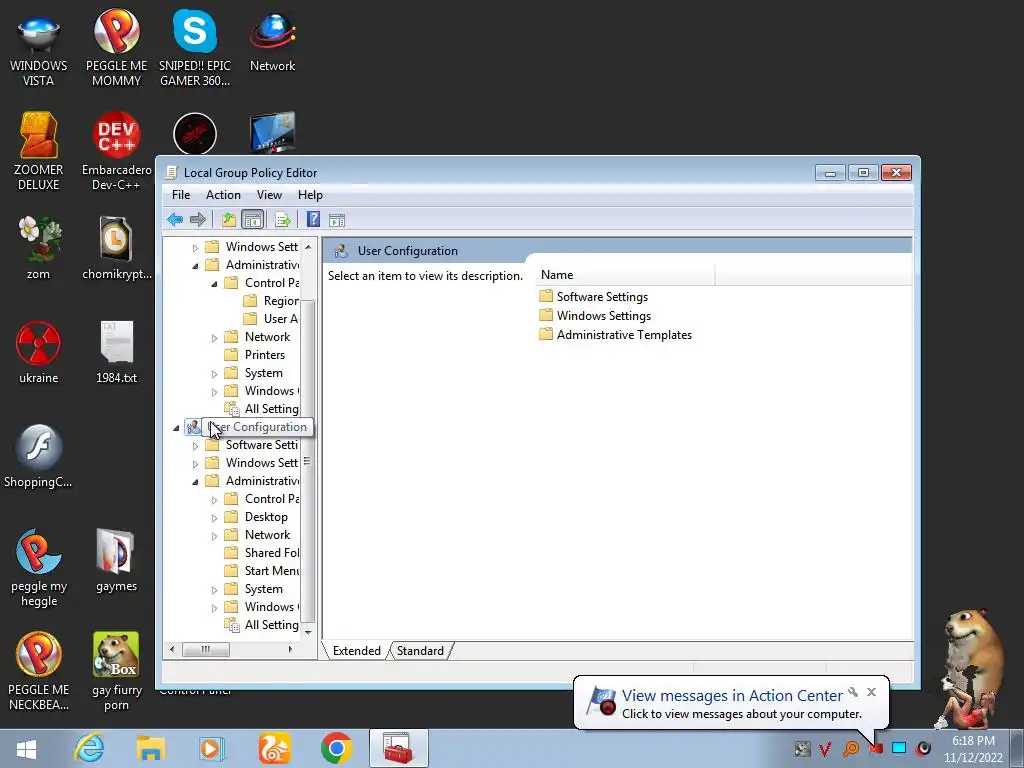Select the ShoppingC... Flash desktop icon
Viewport: 1024px width, 768px height.
click(39, 456)
